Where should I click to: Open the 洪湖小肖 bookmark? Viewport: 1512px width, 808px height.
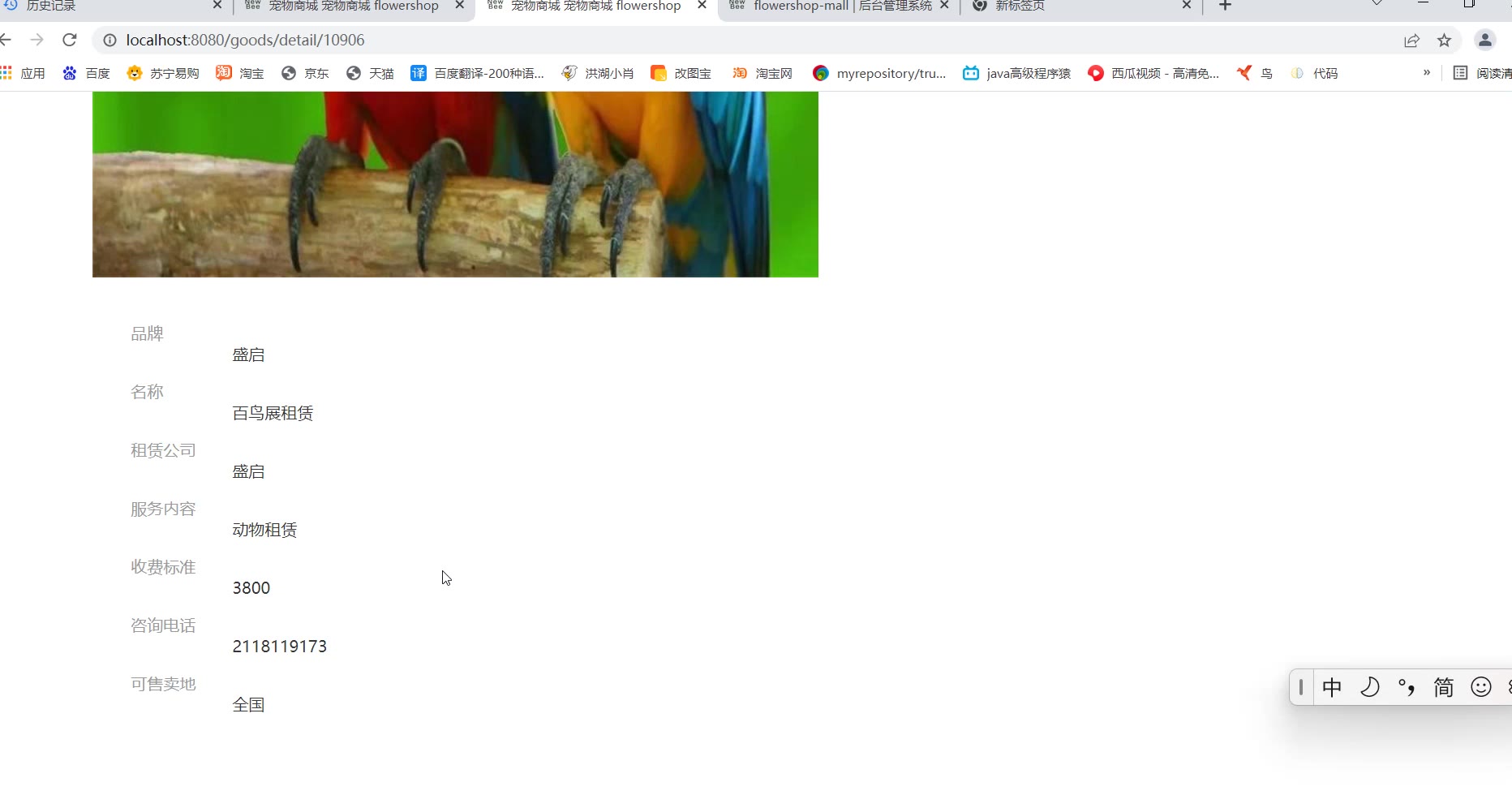coord(598,73)
